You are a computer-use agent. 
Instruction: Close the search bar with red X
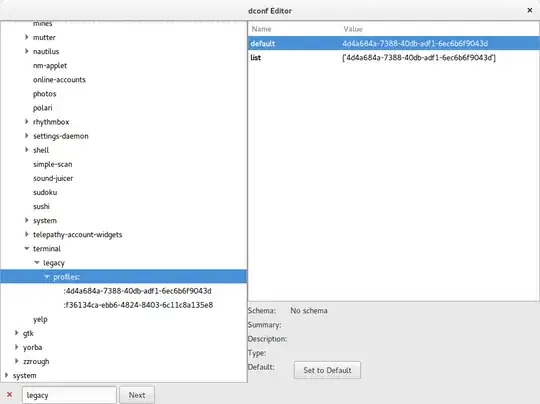pos(10,395)
